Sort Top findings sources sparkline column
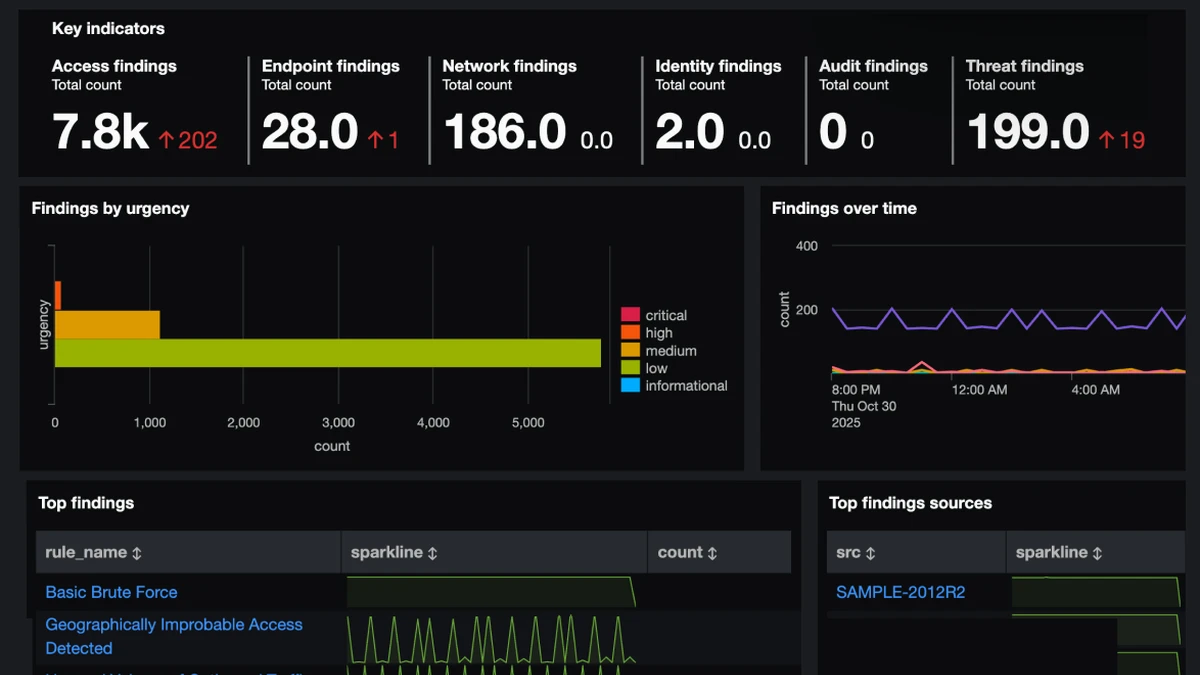The width and height of the screenshot is (1200, 675). 1097,553
